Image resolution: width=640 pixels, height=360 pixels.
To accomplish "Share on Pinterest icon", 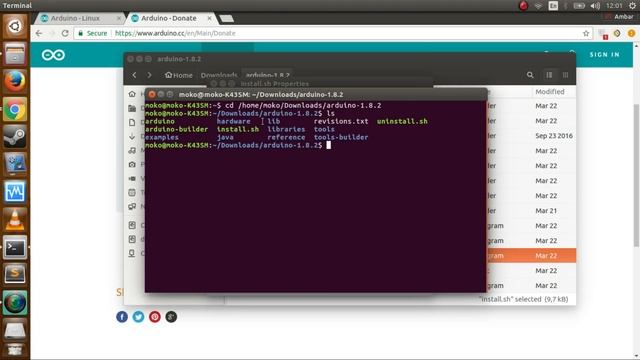I will pos(155,317).
